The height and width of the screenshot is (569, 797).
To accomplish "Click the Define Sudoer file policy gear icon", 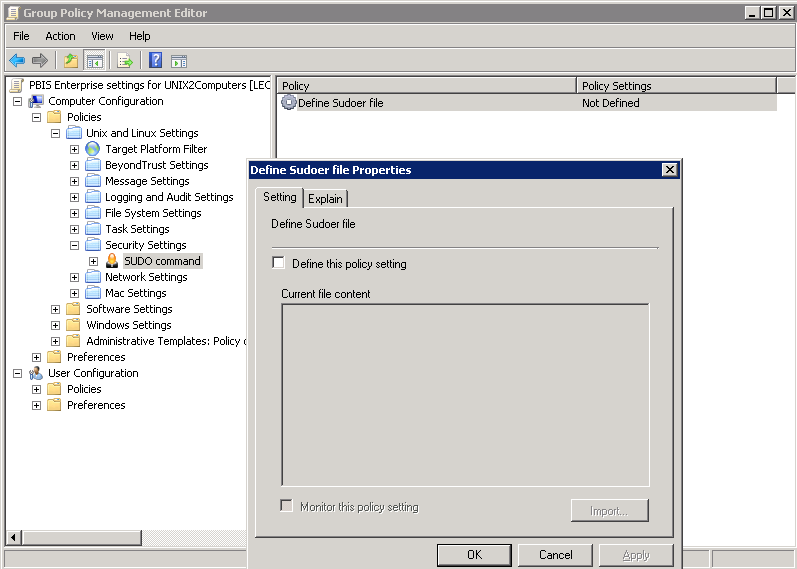I will tap(288, 102).
